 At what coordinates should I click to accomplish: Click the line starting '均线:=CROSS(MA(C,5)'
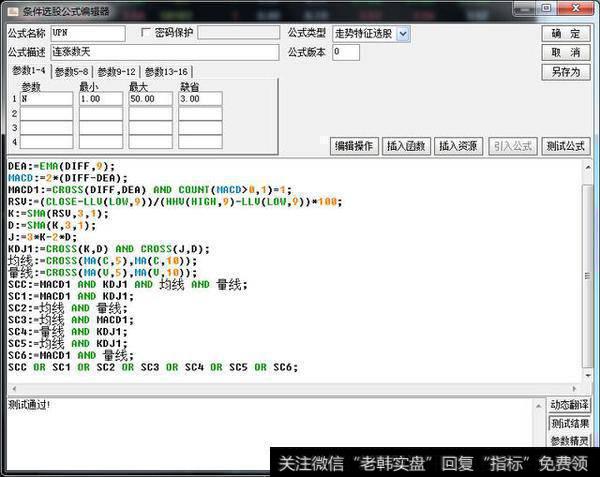[x=103, y=261]
